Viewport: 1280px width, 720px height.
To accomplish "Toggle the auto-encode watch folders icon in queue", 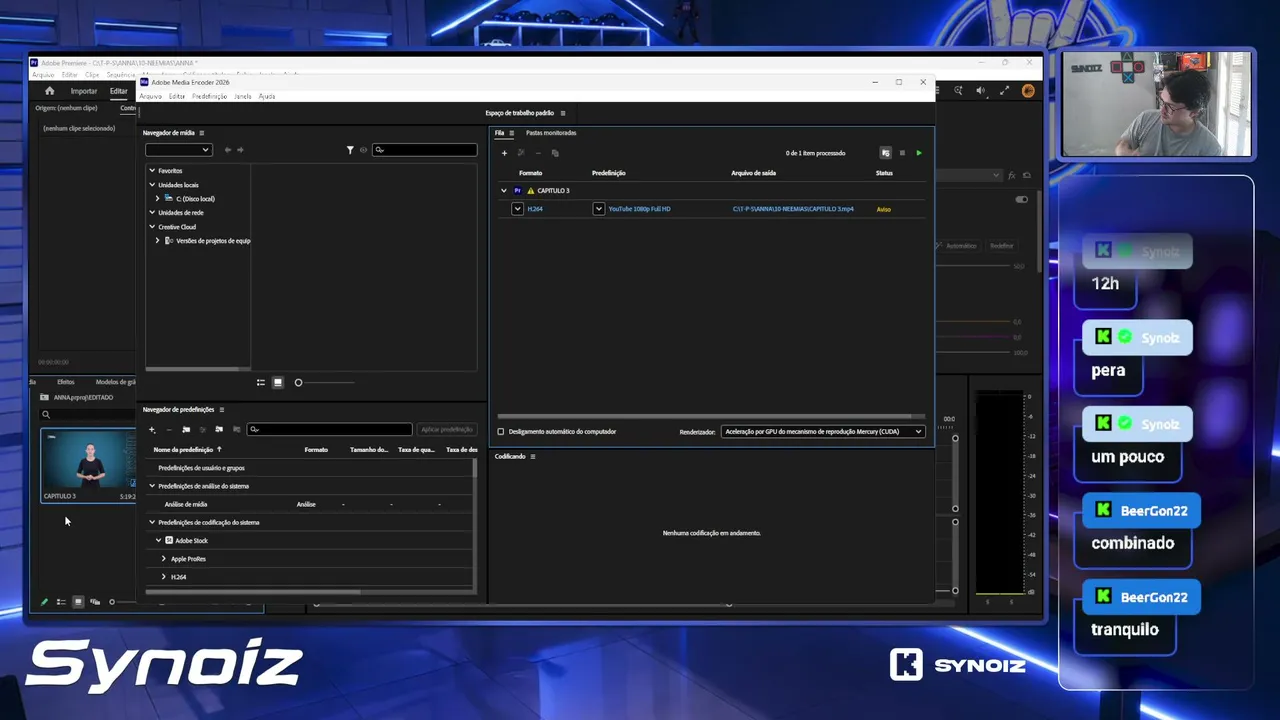I will (x=885, y=153).
